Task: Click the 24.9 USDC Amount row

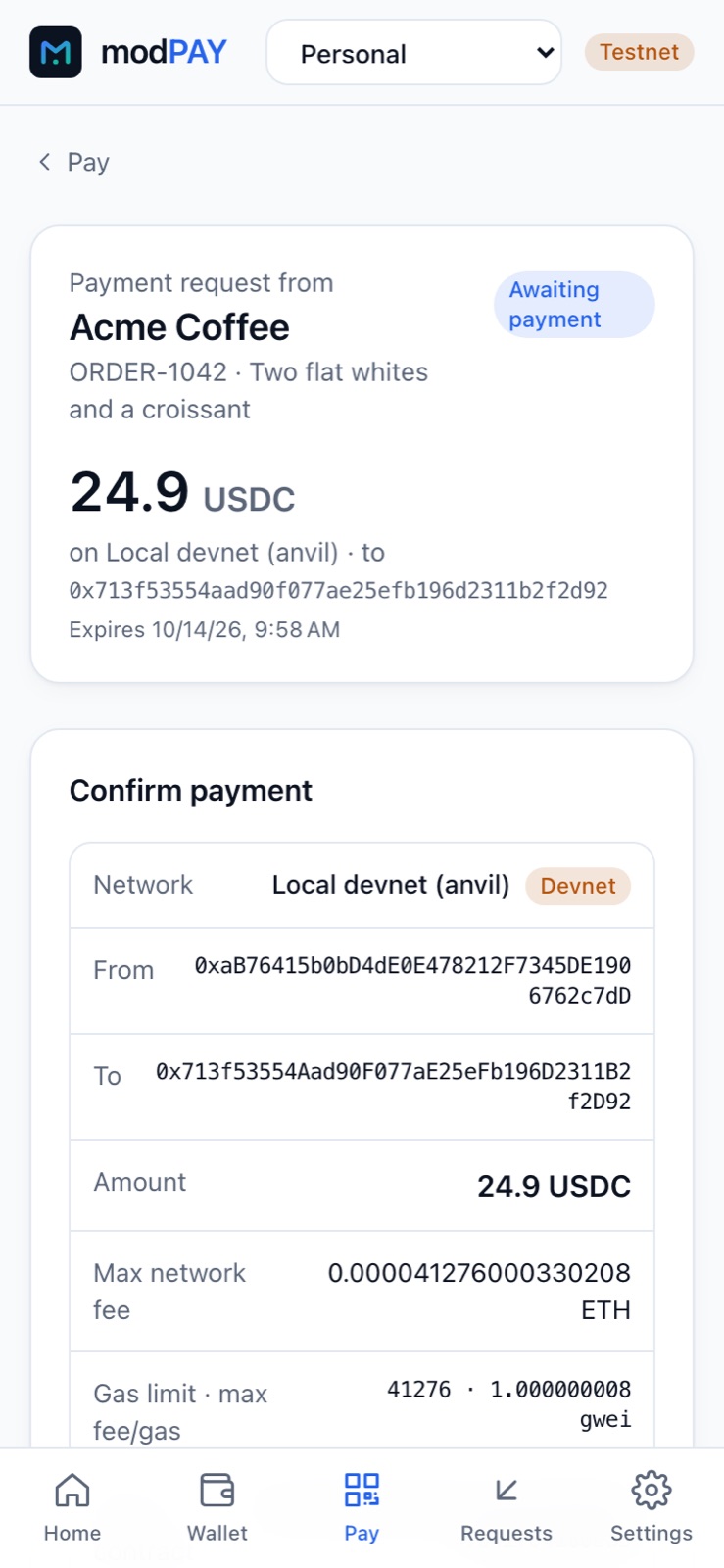Action: [x=362, y=1185]
